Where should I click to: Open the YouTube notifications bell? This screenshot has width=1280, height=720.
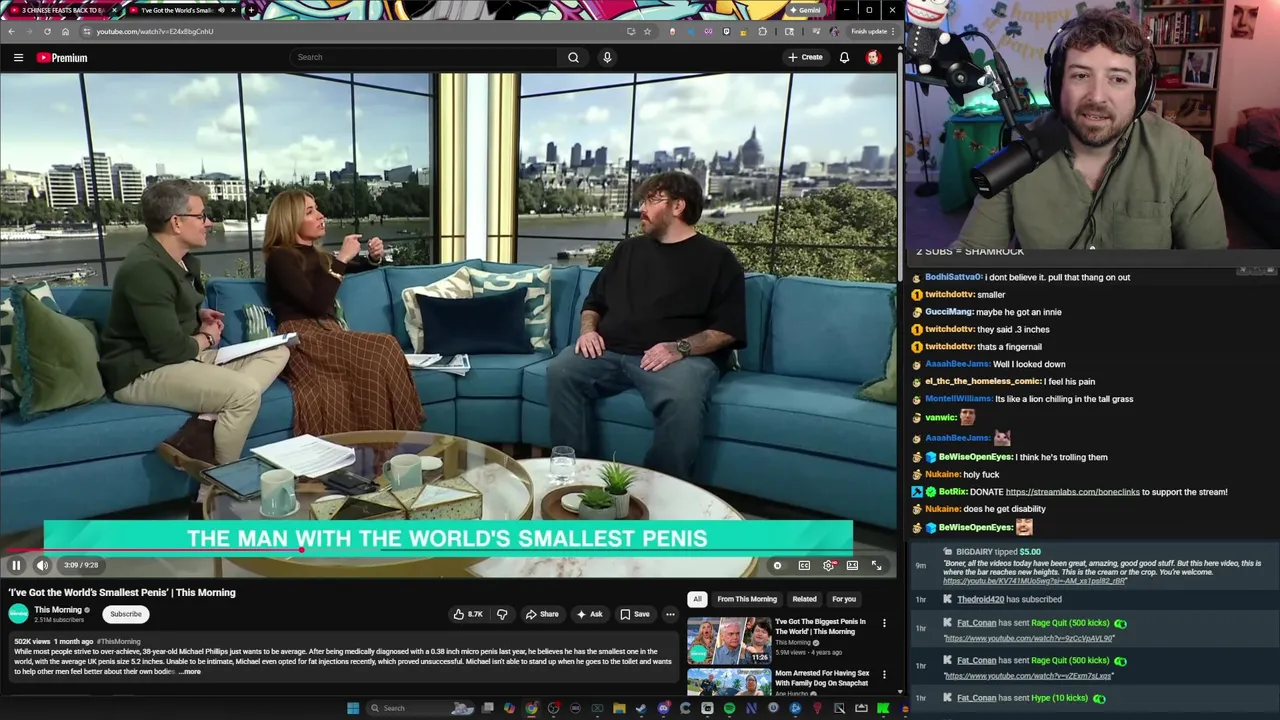(844, 57)
